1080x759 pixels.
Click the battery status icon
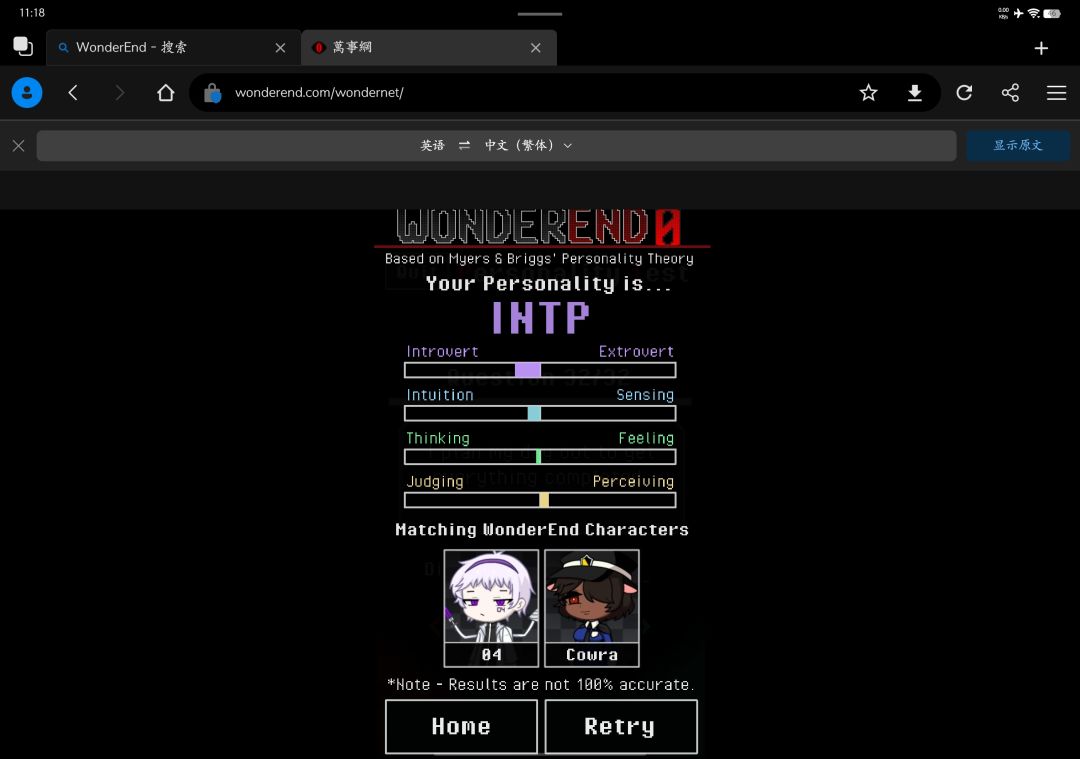1052,13
